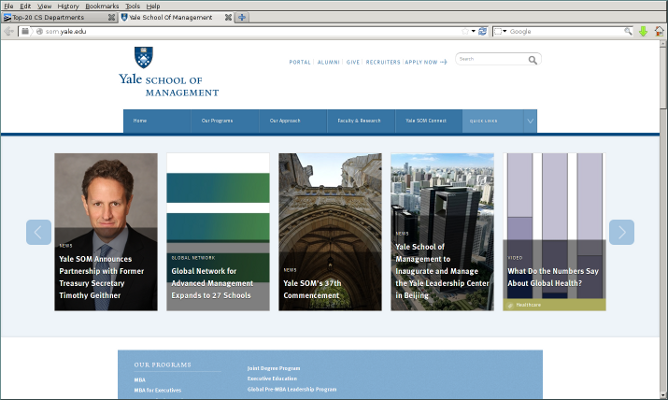Click the Our Programs footer heading

[x=162, y=365]
